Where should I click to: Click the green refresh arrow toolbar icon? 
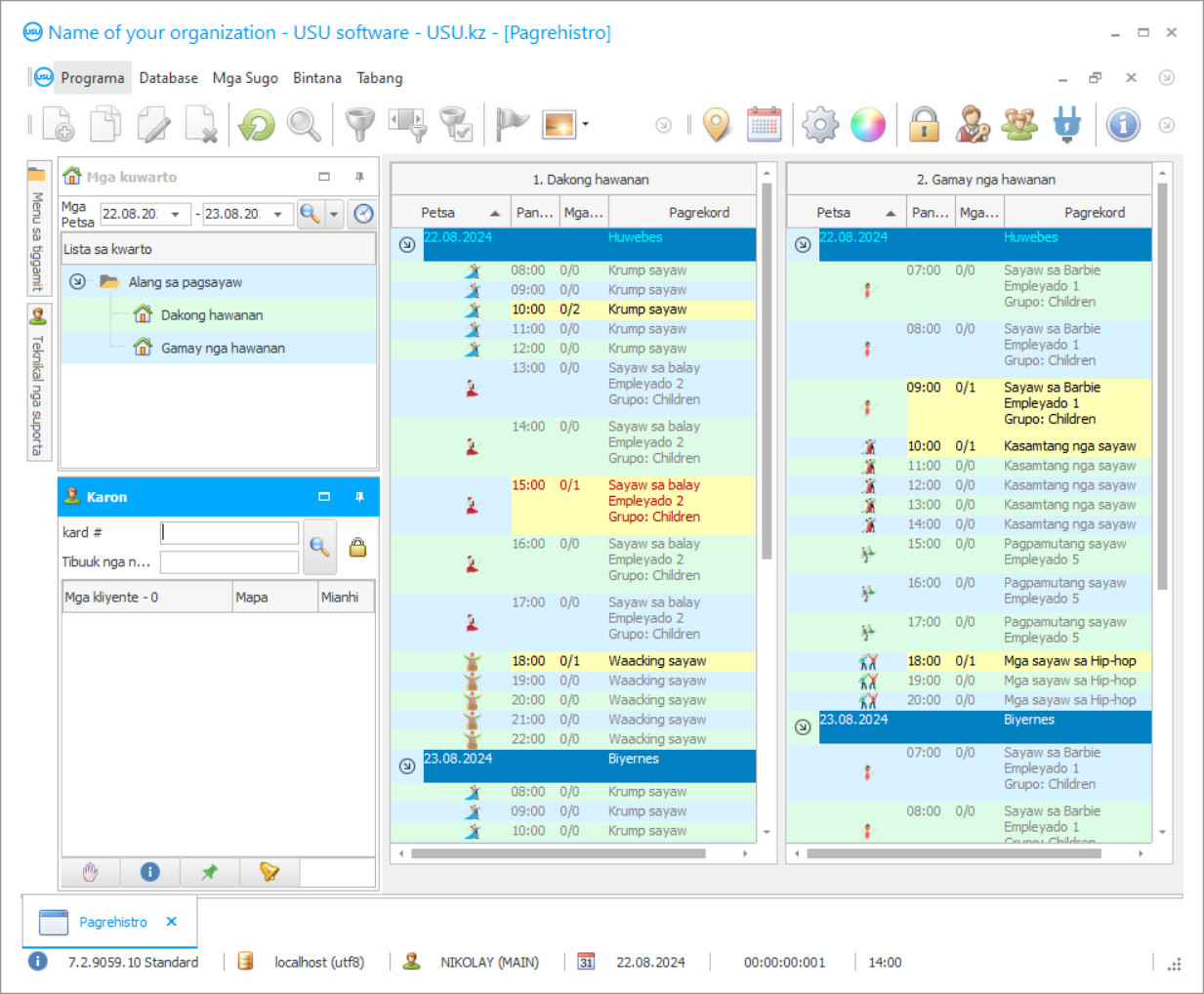pyautogui.click(x=257, y=125)
